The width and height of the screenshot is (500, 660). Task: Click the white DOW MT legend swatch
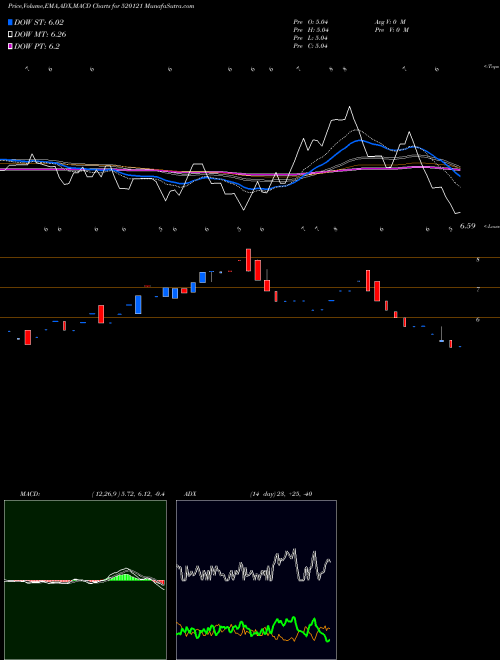(x=10, y=35)
